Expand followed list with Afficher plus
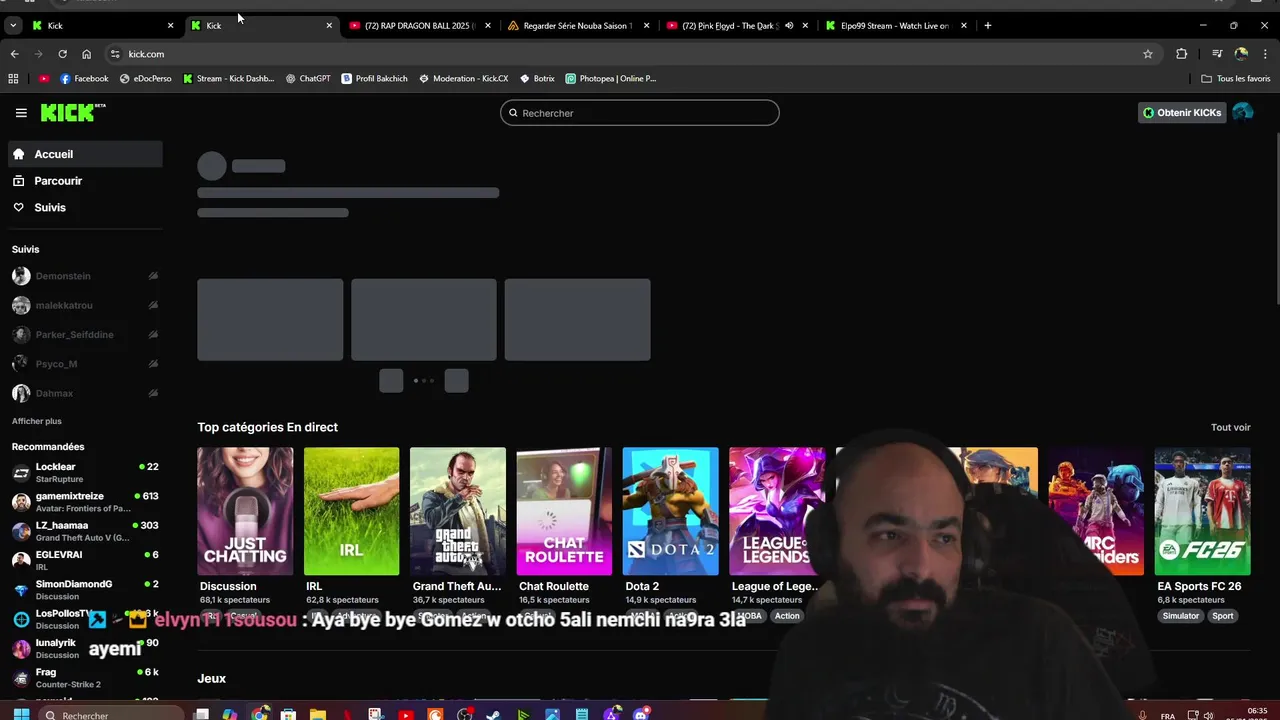Screen dimensions: 1280x720 [37, 421]
